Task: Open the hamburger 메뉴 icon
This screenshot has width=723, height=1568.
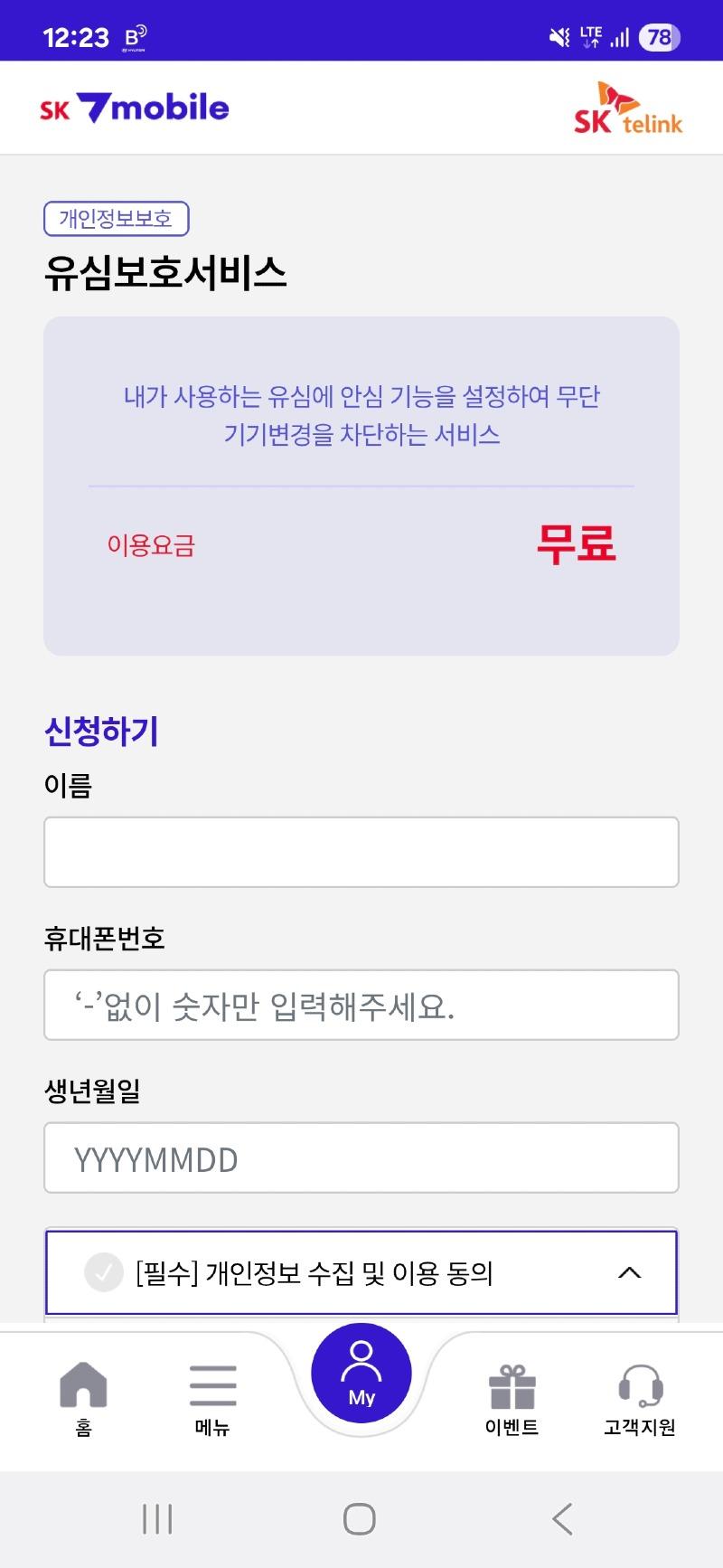Action: tap(212, 1384)
